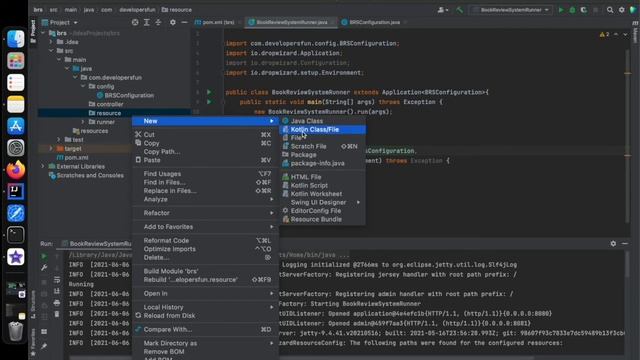Open Terminal from the dock
Image resolution: width=640 pixels, height=360 pixels.
point(16,235)
